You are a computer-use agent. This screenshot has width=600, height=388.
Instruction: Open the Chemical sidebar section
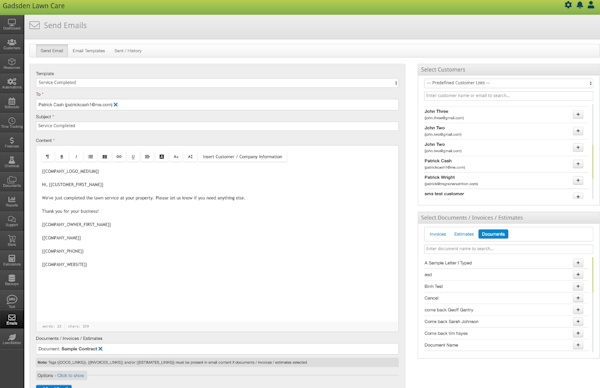12,162
